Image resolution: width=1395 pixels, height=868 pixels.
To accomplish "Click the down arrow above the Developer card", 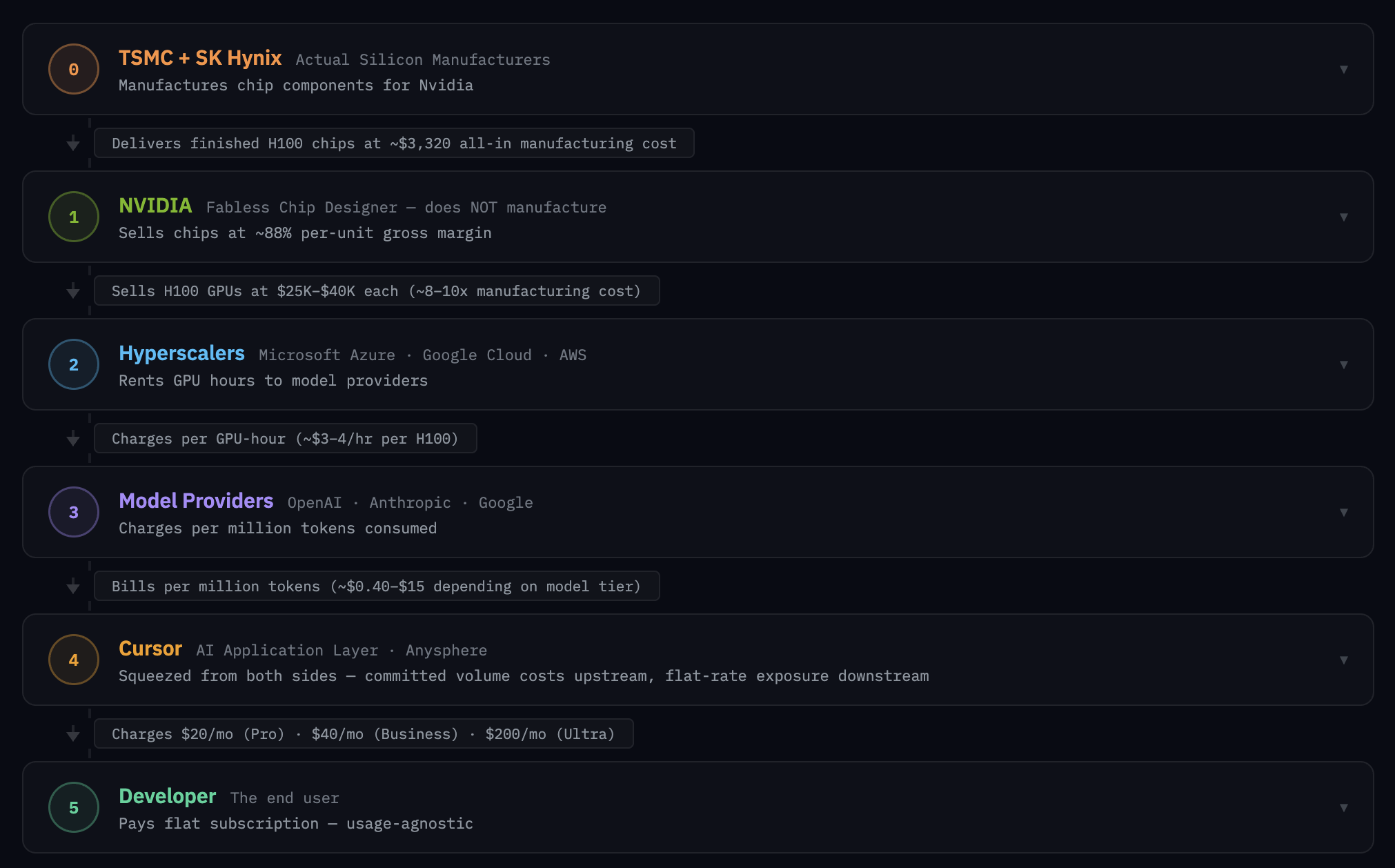I will coord(72,733).
